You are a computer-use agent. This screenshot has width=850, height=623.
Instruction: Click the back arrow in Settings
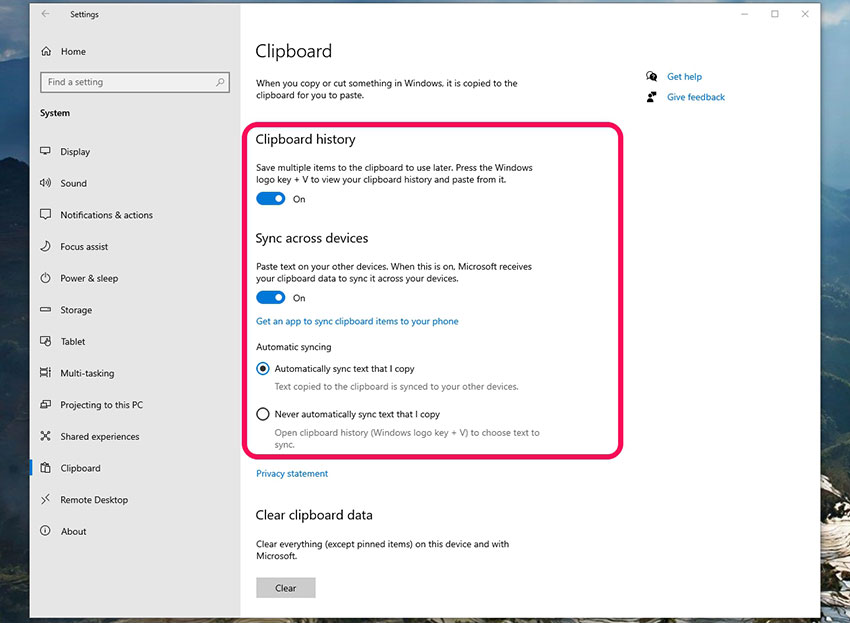(x=45, y=14)
